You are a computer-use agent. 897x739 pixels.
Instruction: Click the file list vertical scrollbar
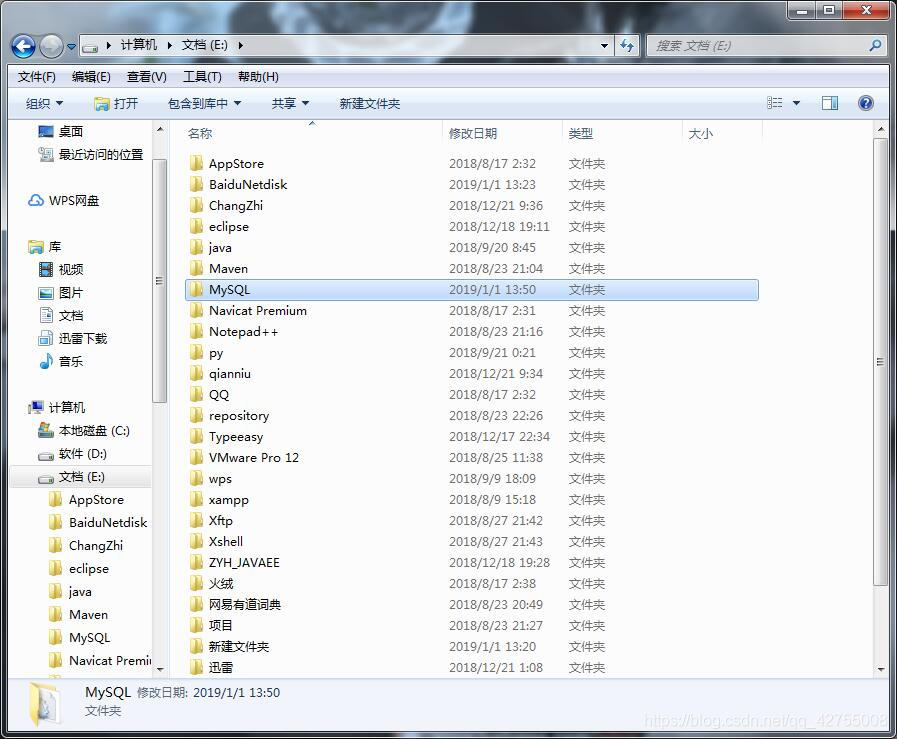pyautogui.click(x=880, y=362)
